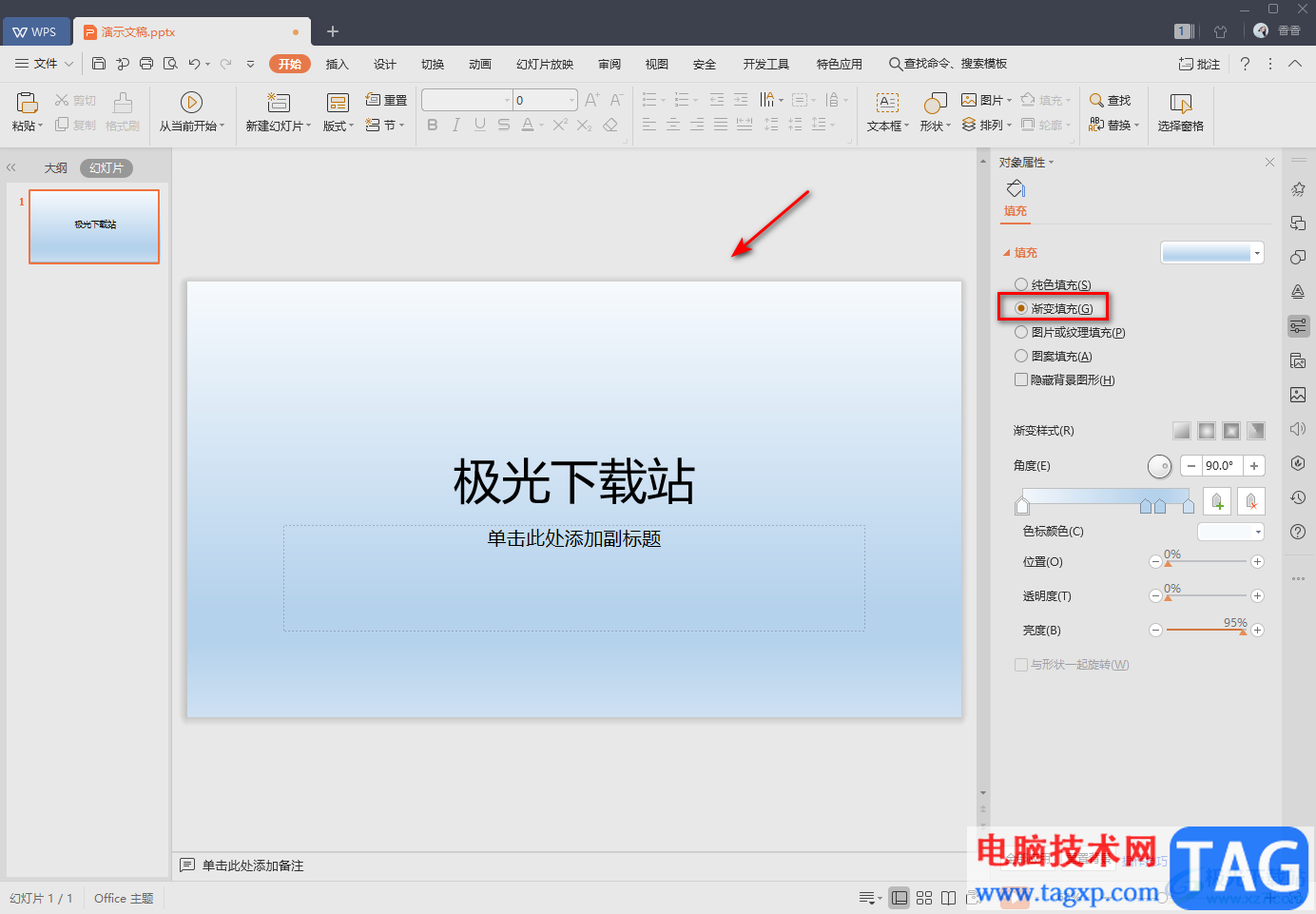
Task: Click the Shapes icon
Action: [x=936, y=102]
